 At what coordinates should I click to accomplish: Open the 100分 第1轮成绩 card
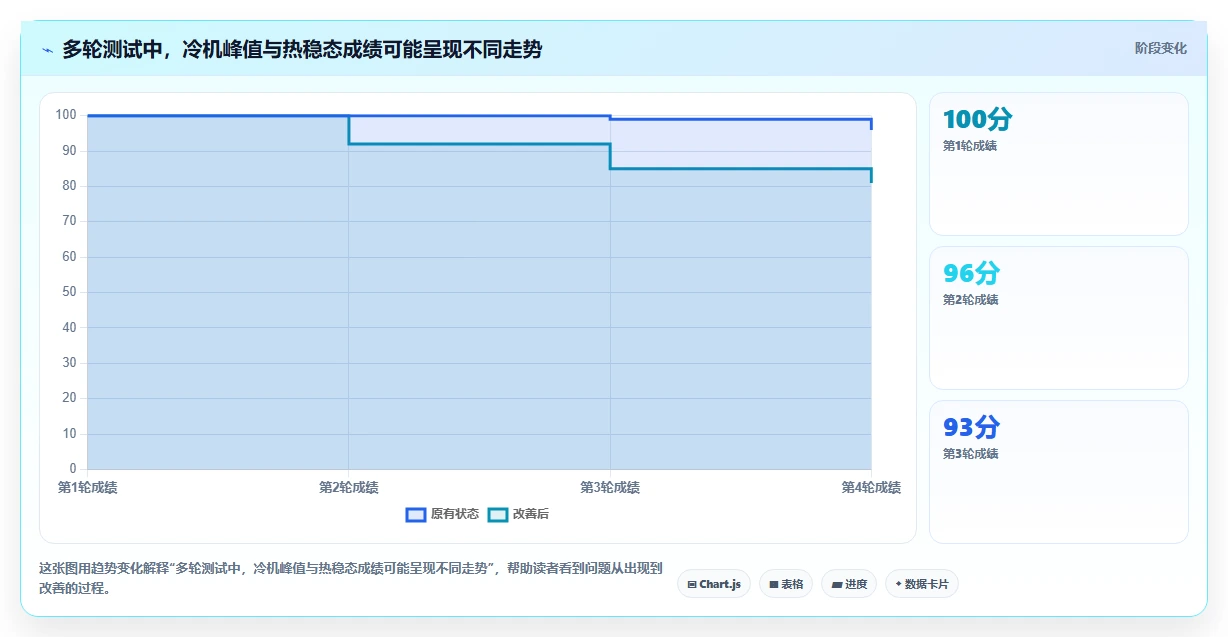click(x=1059, y=164)
